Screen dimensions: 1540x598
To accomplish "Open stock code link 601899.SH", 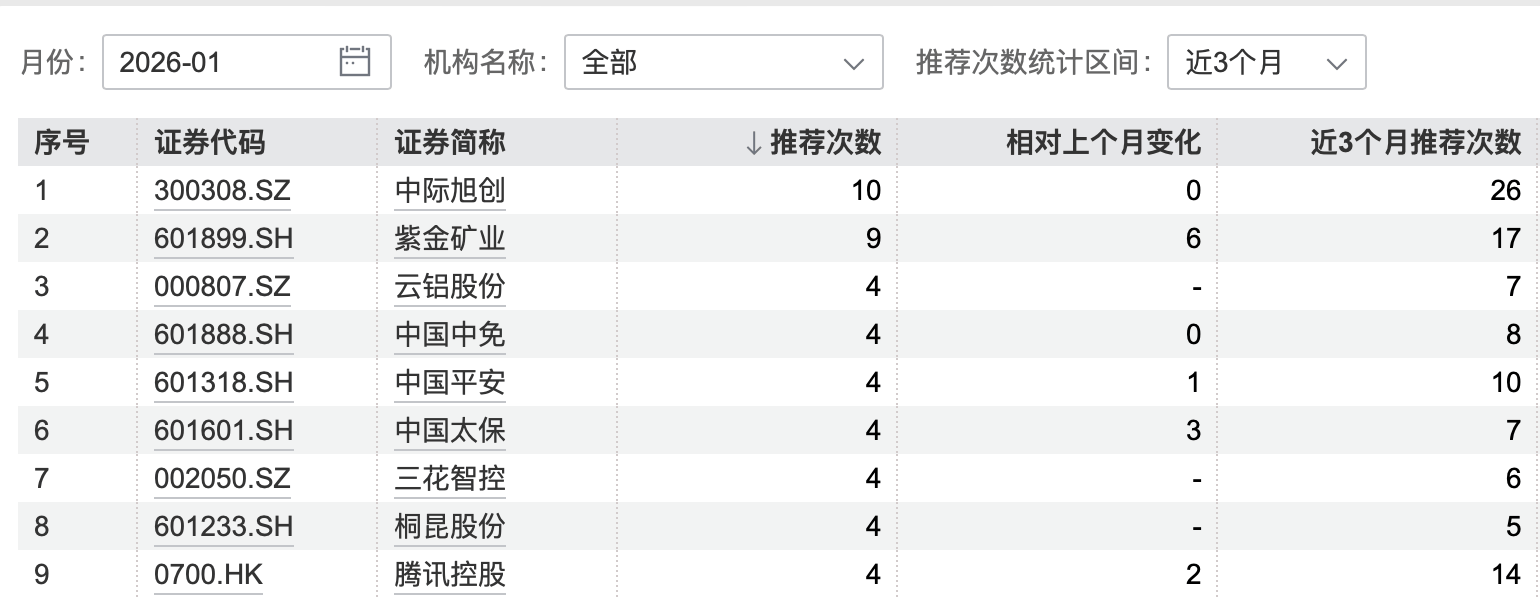I will 222,238.
